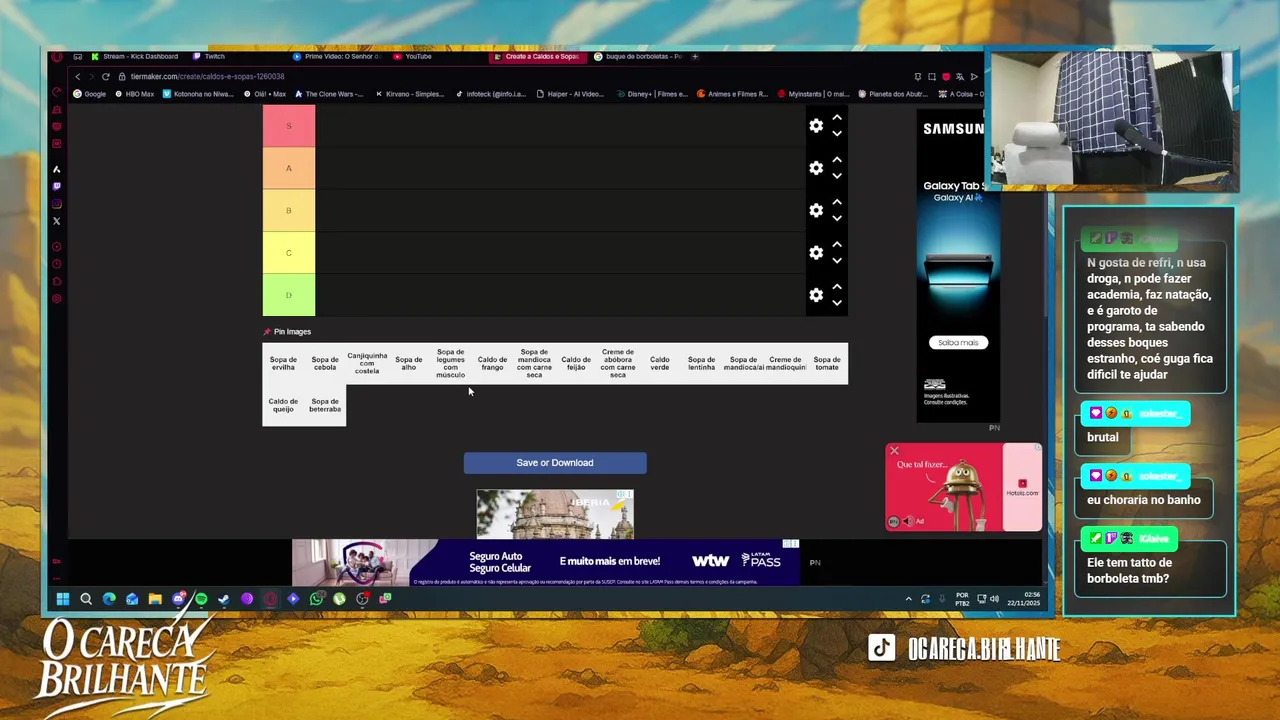The width and height of the screenshot is (1280, 720).
Task: Switch to the Twitch browser tab
Action: point(210,56)
